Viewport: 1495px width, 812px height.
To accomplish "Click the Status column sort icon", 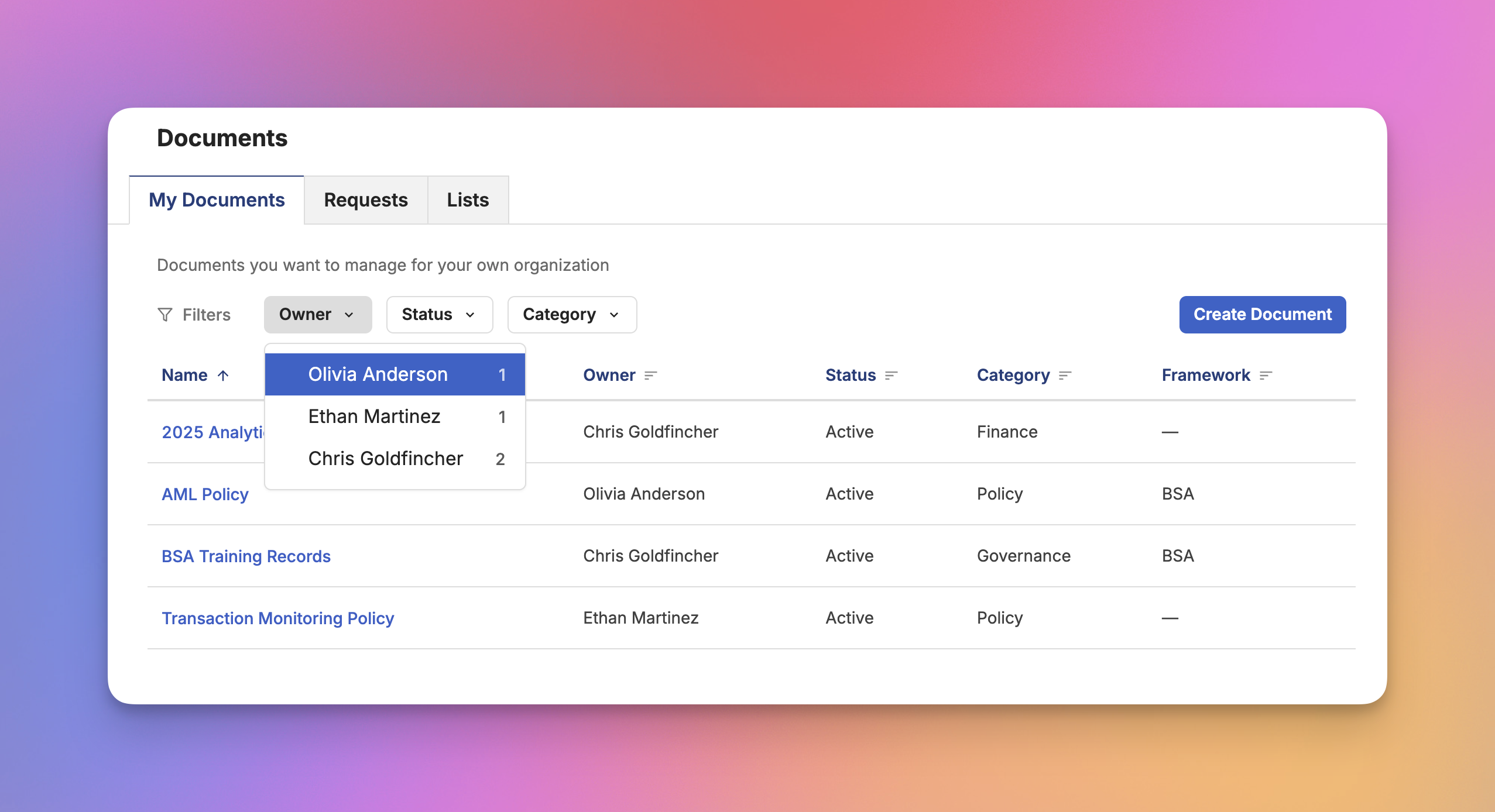I will click(891, 376).
